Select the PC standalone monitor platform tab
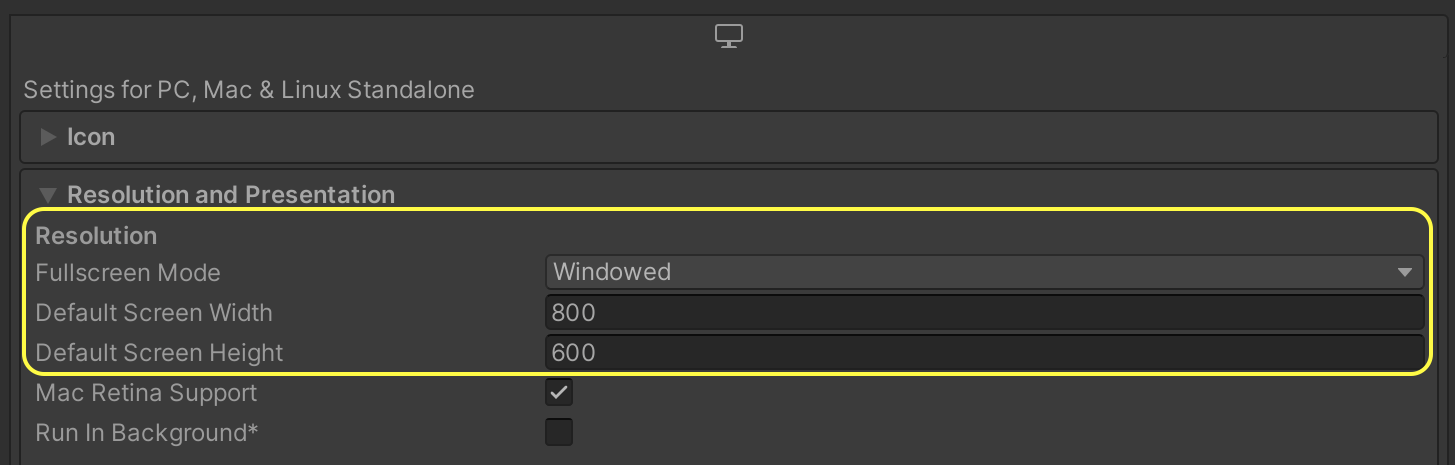This screenshot has height=465, width=1455. [x=729, y=37]
